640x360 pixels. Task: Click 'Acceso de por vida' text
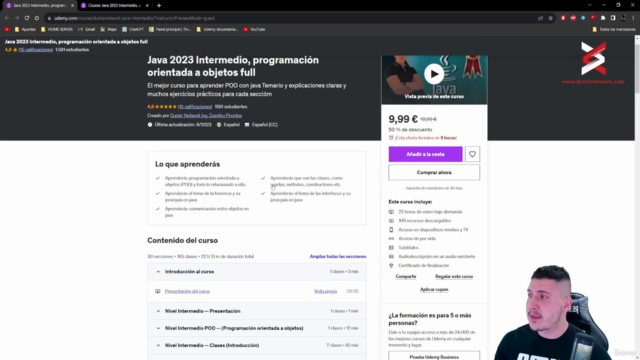click(417, 238)
